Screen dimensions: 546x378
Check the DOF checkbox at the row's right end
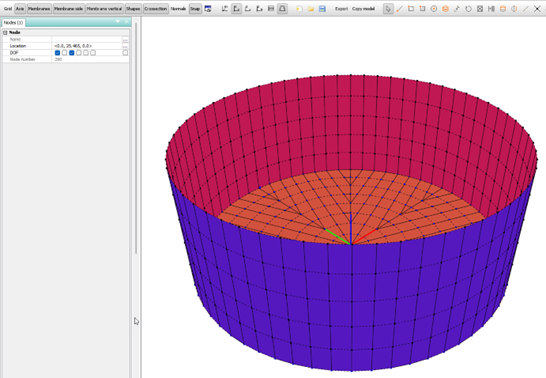[125, 53]
